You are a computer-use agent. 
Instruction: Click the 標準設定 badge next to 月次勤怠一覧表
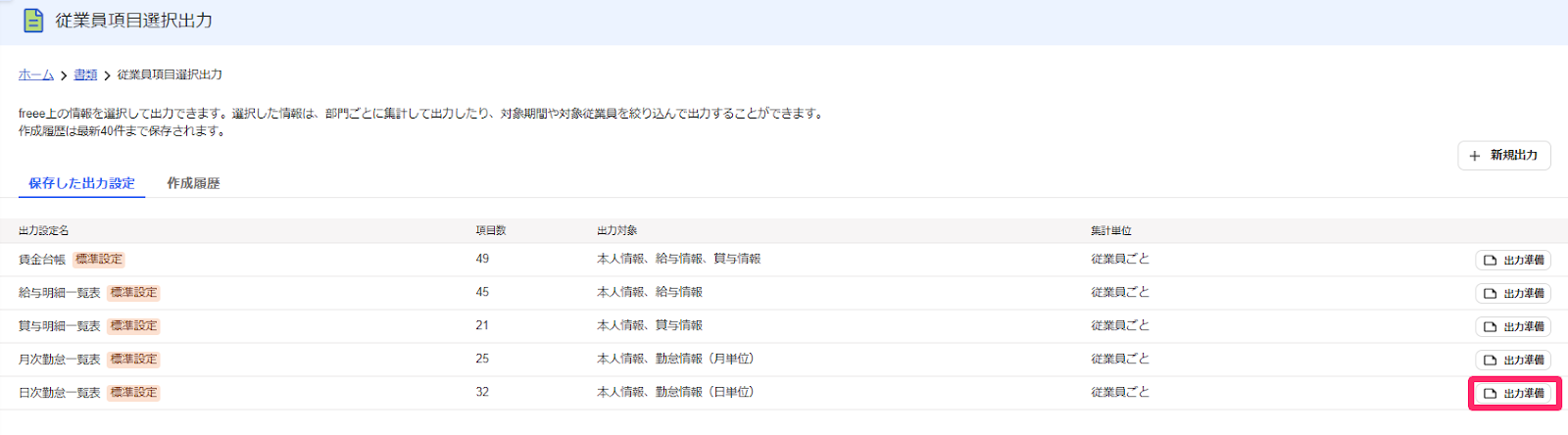(x=134, y=360)
